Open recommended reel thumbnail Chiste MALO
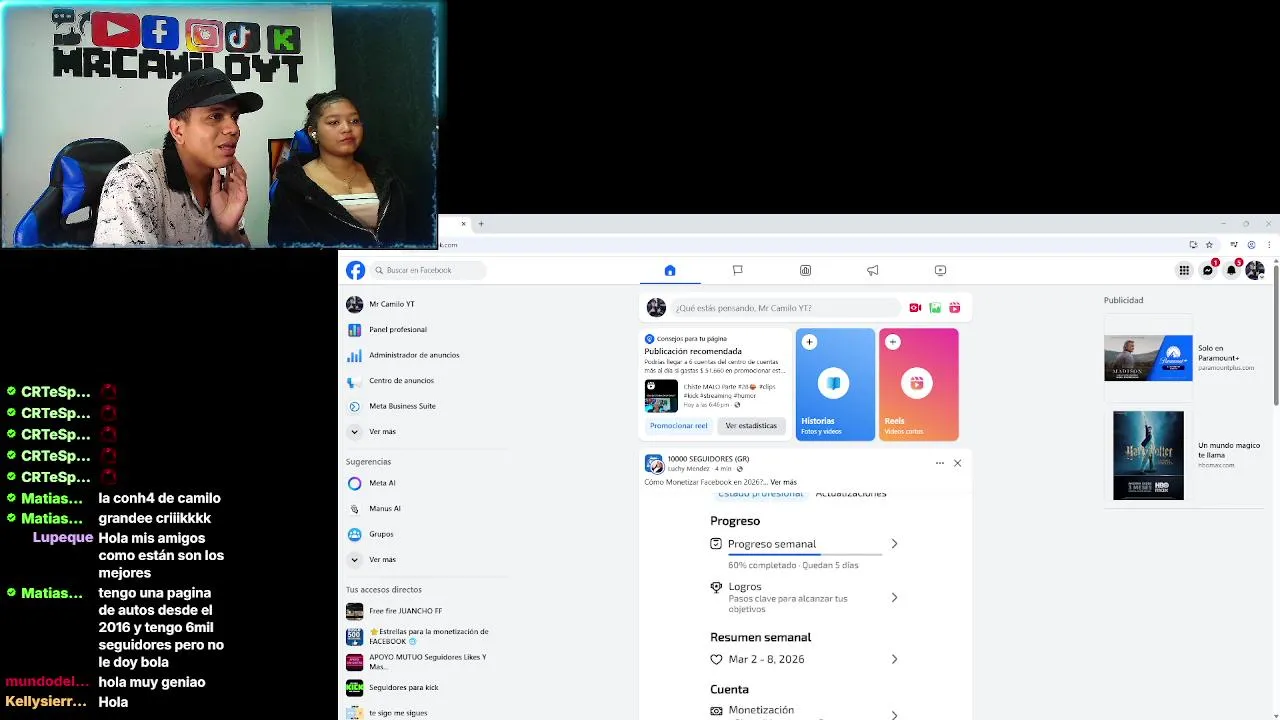This screenshot has width=1280, height=720. 661,396
